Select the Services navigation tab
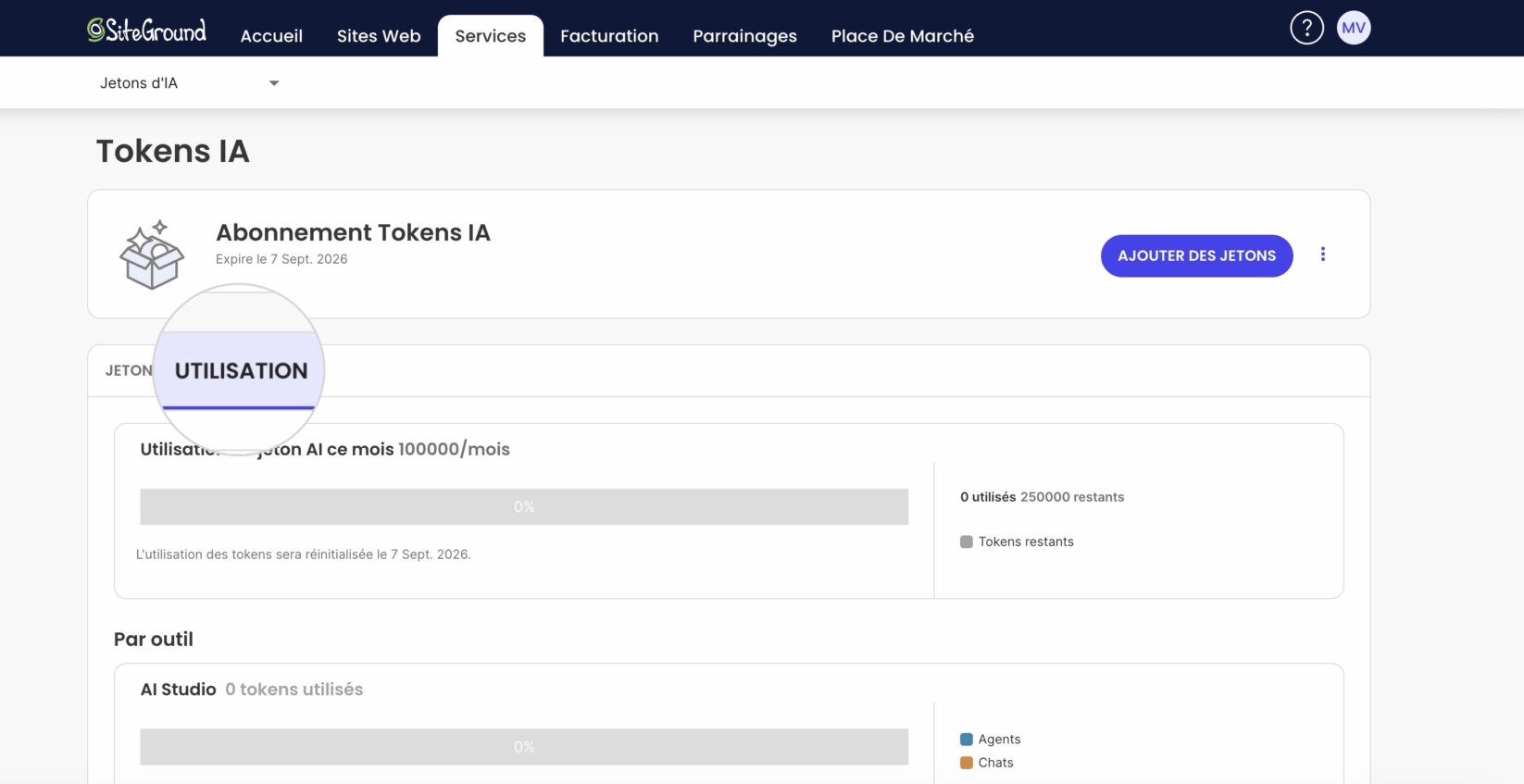Image resolution: width=1524 pixels, height=784 pixels. click(x=491, y=36)
